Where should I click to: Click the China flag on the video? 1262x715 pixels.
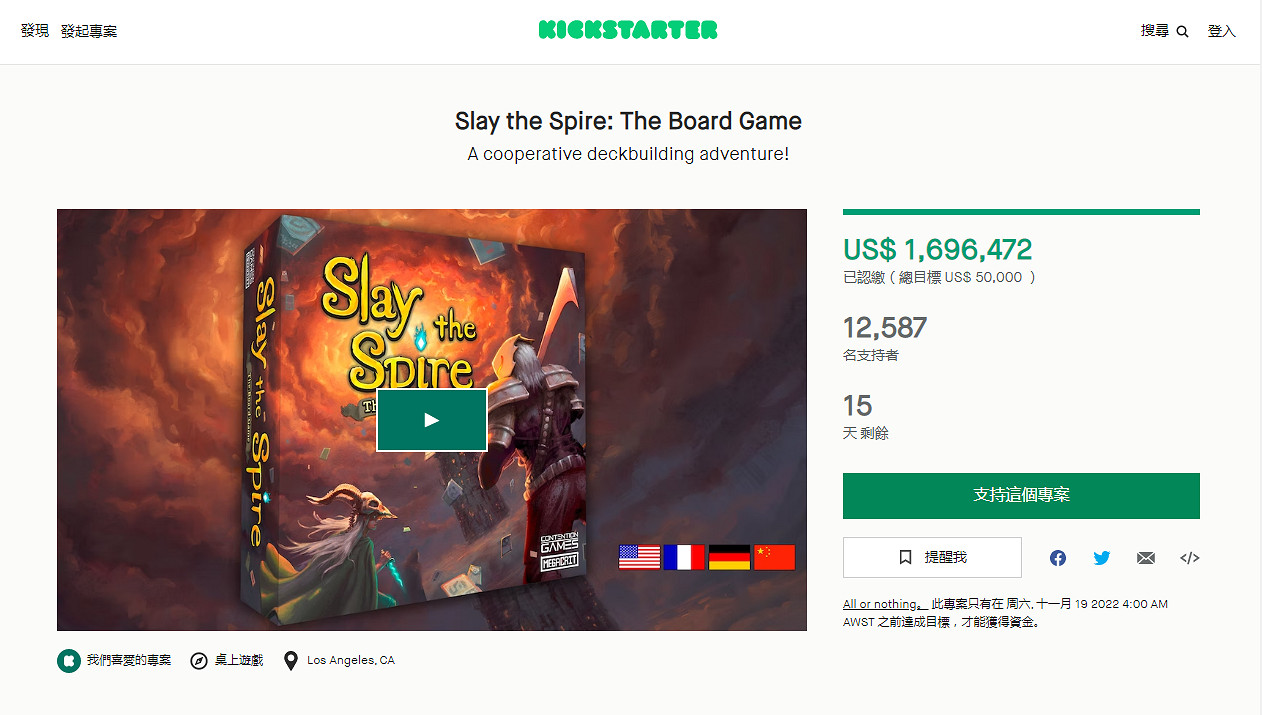773,557
